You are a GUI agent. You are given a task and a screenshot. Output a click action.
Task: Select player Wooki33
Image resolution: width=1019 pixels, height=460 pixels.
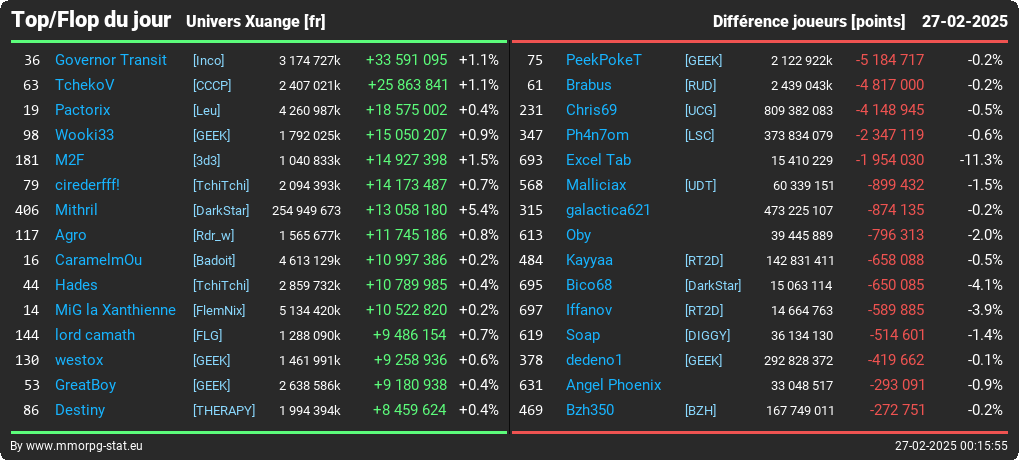[84, 135]
